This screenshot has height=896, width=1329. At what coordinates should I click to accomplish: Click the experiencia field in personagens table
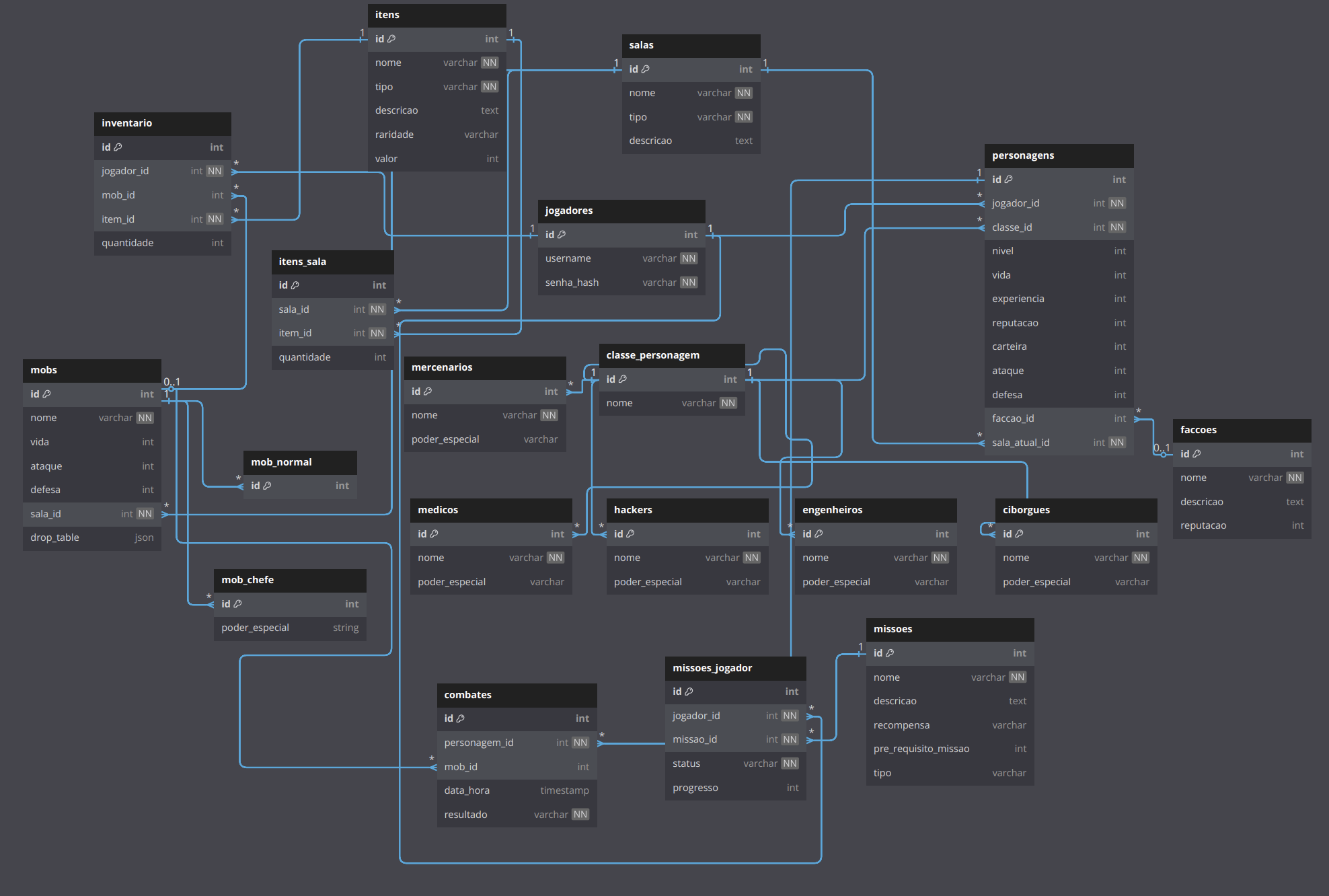(x=1059, y=299)
